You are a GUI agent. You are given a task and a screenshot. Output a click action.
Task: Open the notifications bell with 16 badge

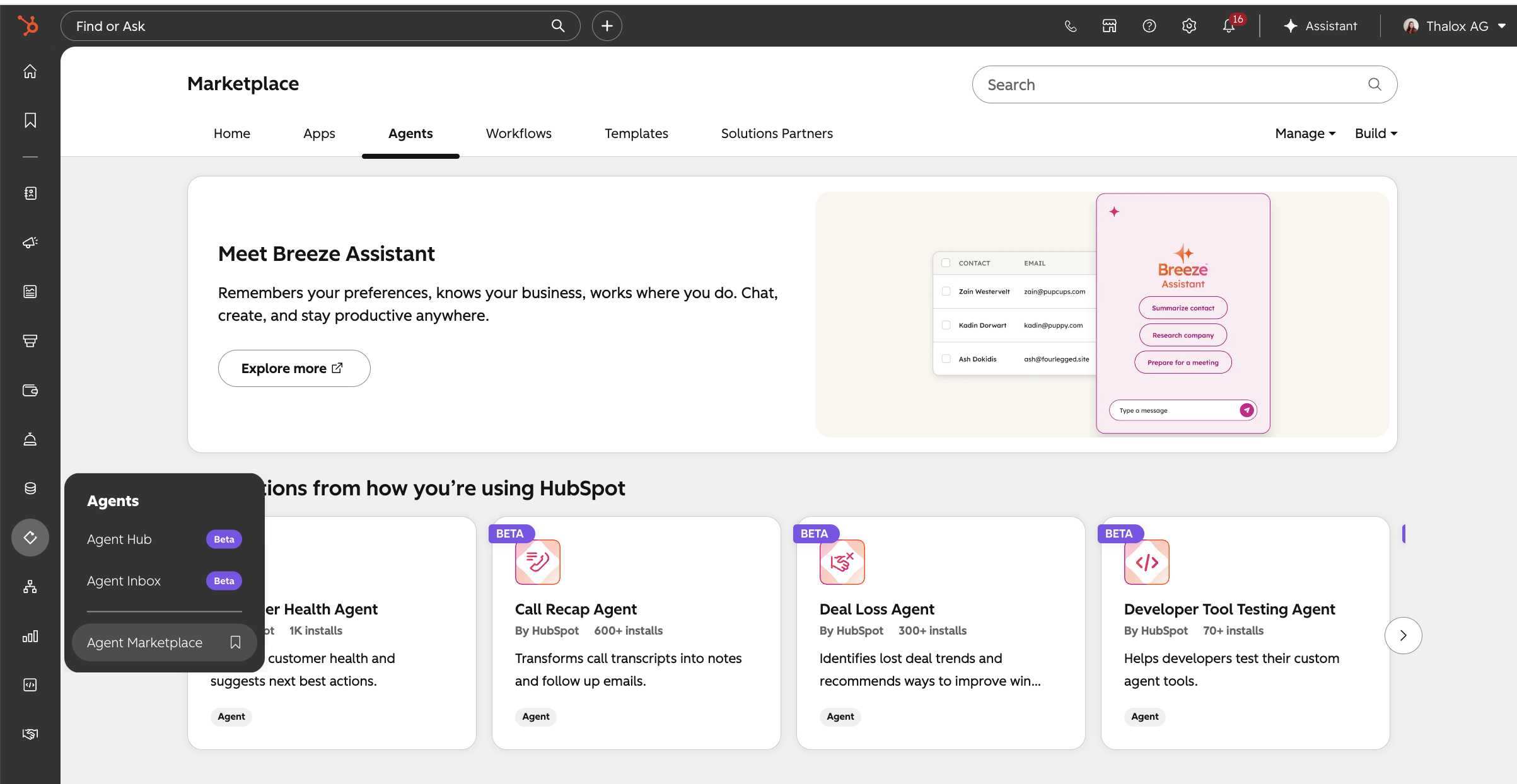[x=1231, y=25]
